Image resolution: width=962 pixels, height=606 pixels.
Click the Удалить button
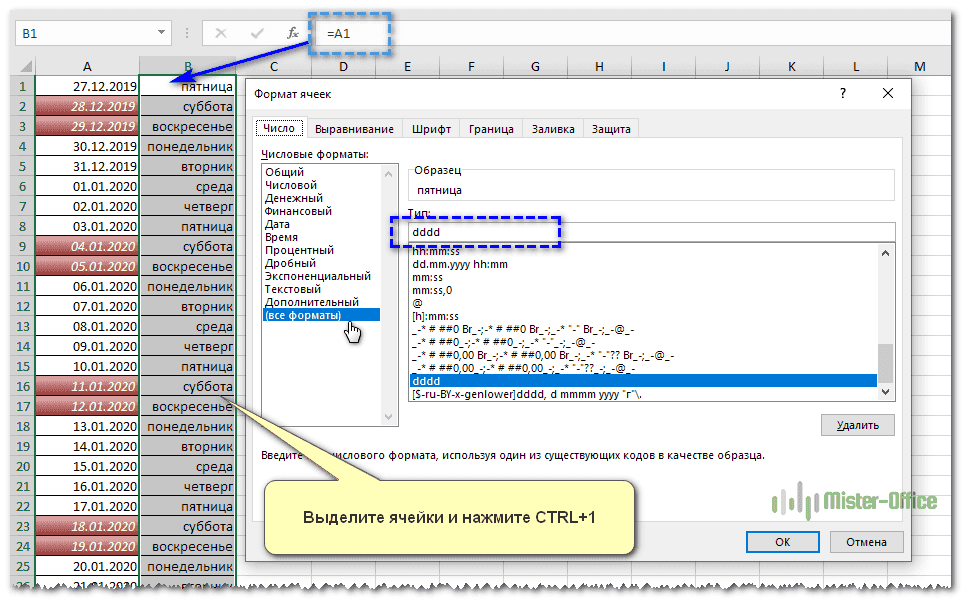point(857,425)
